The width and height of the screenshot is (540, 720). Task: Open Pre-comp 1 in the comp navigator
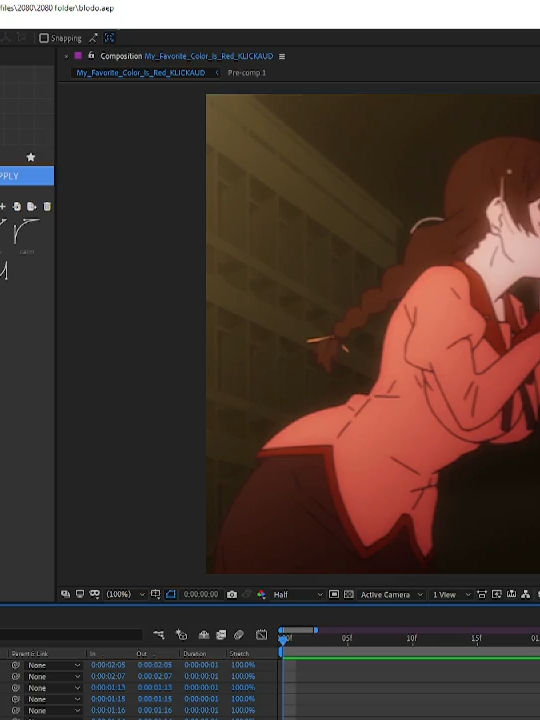tap(247, 73)
